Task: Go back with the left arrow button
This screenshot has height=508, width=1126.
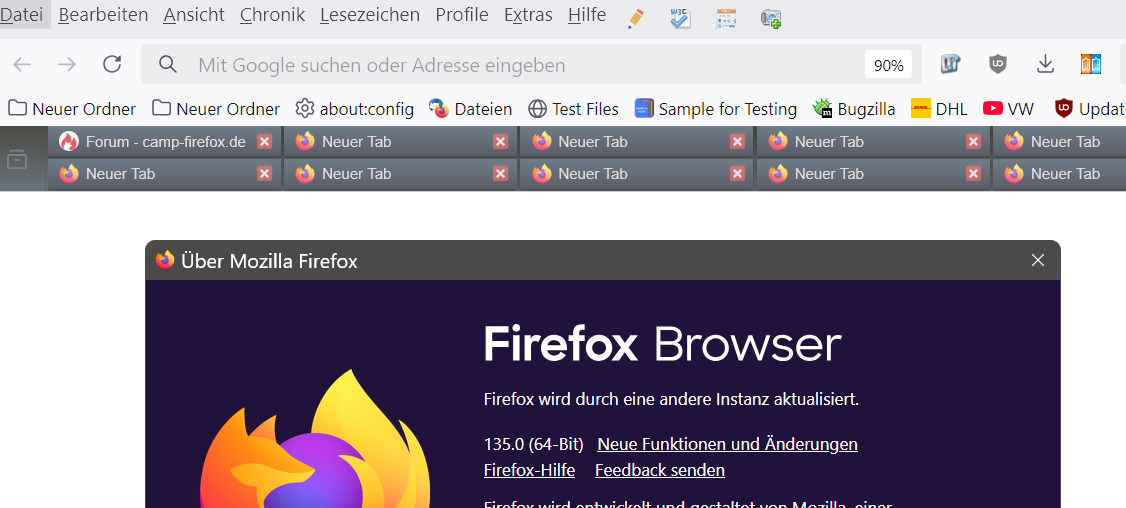Action: point(22,65)
